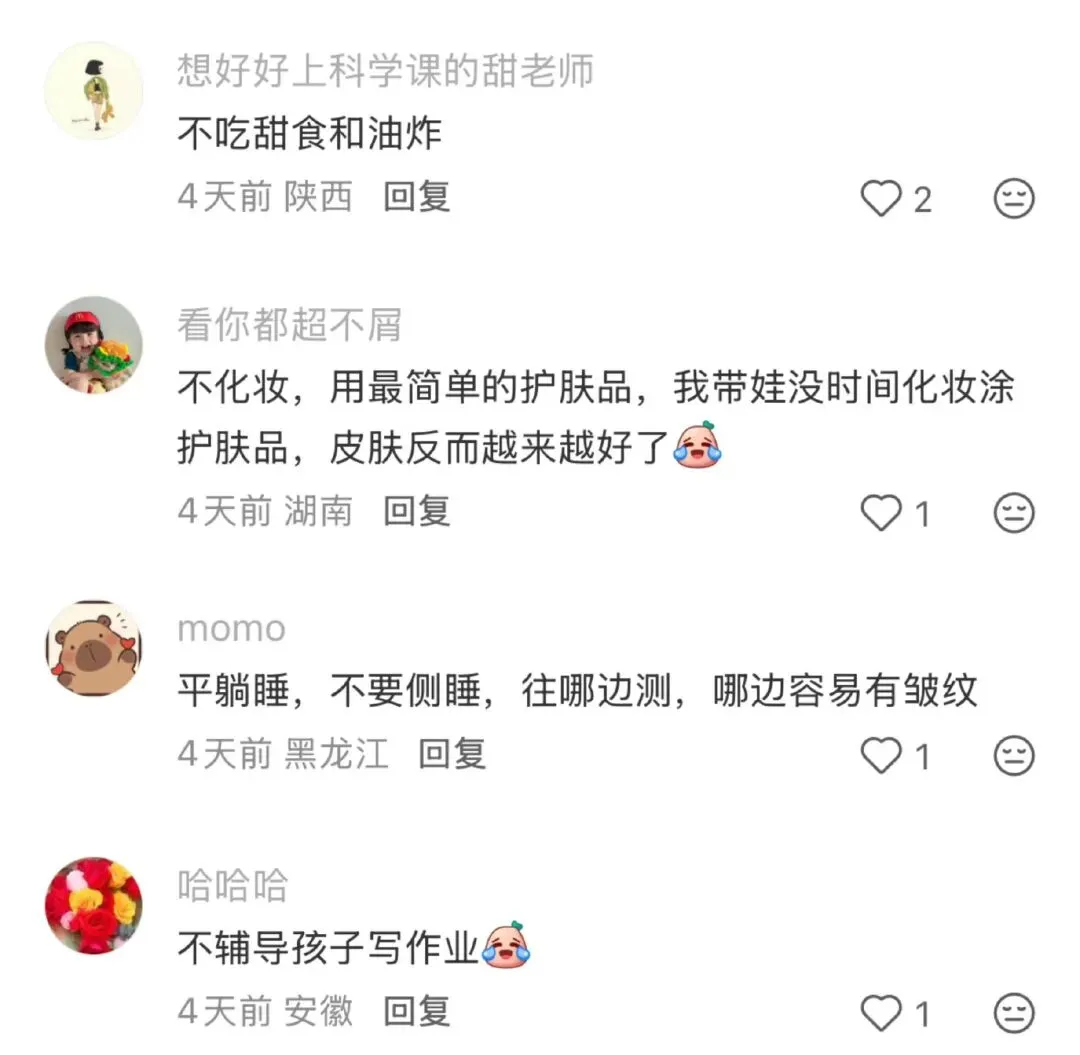The width and height of the screenshot is (1080, 1055).
Task: Reply to momo's 黑龙江 comment
Action: click(x=453, y=754)
